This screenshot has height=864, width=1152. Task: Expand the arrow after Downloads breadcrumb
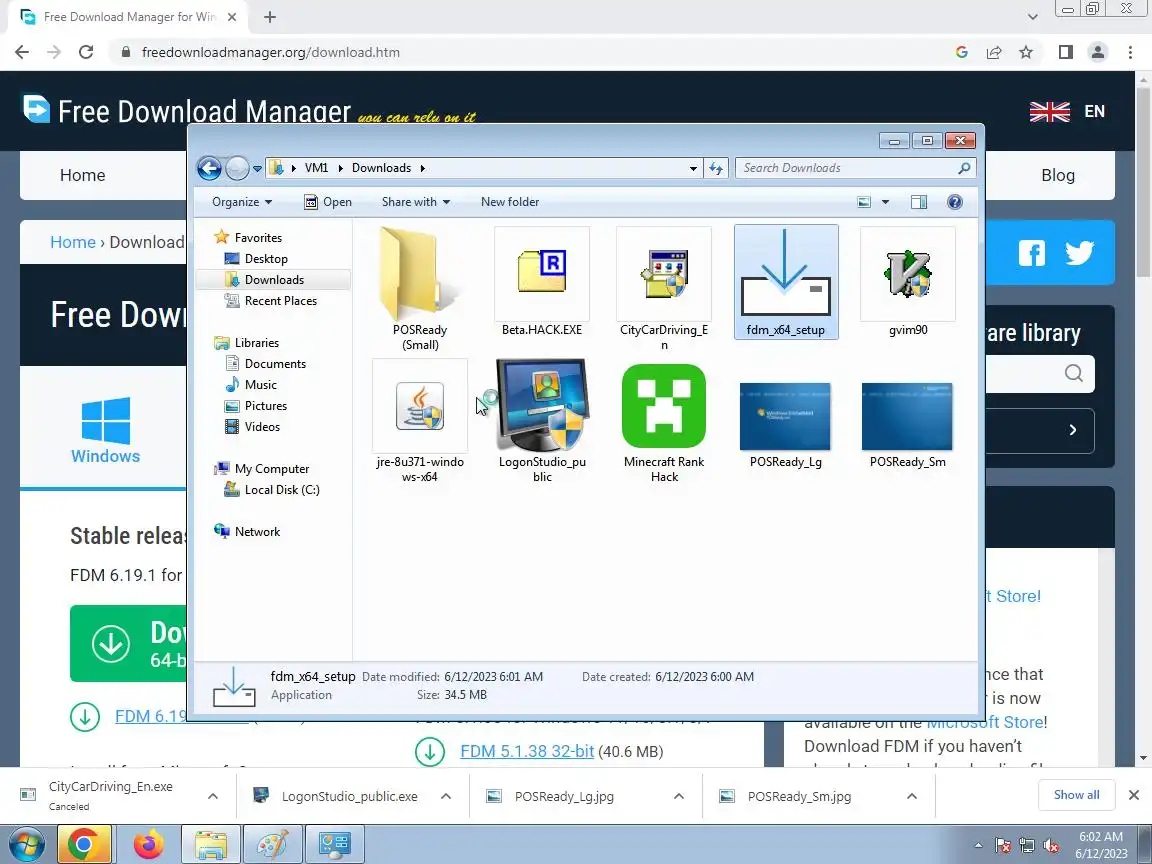click(x=422, y=168)
